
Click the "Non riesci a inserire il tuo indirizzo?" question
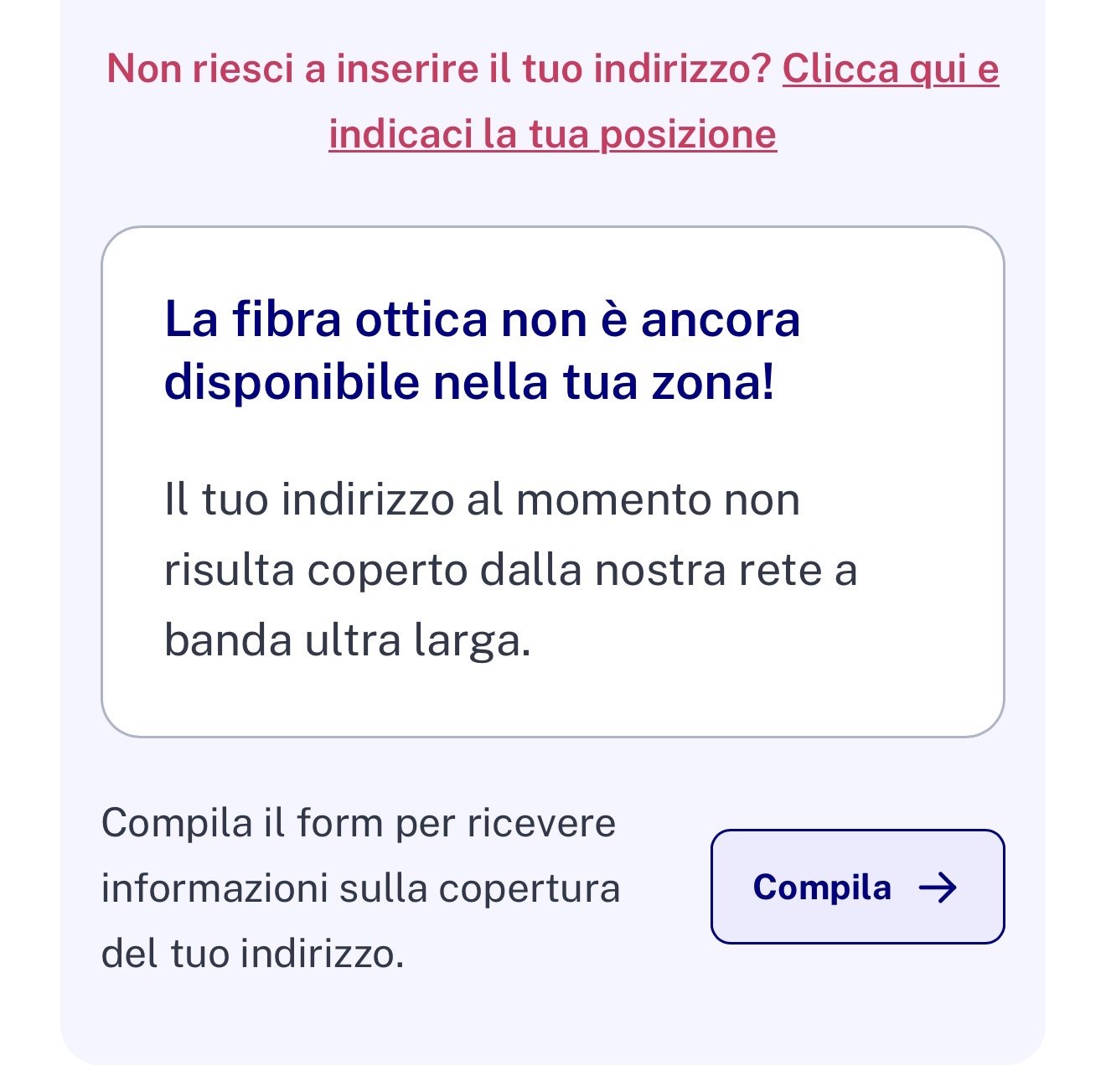click(x=438, y=69)
